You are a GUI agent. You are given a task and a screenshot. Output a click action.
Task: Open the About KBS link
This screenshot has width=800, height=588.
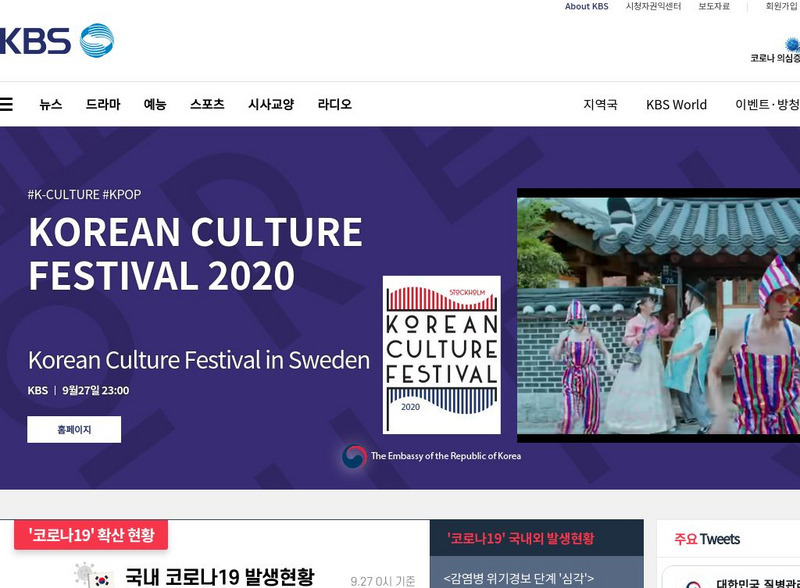tap(587, 8)
